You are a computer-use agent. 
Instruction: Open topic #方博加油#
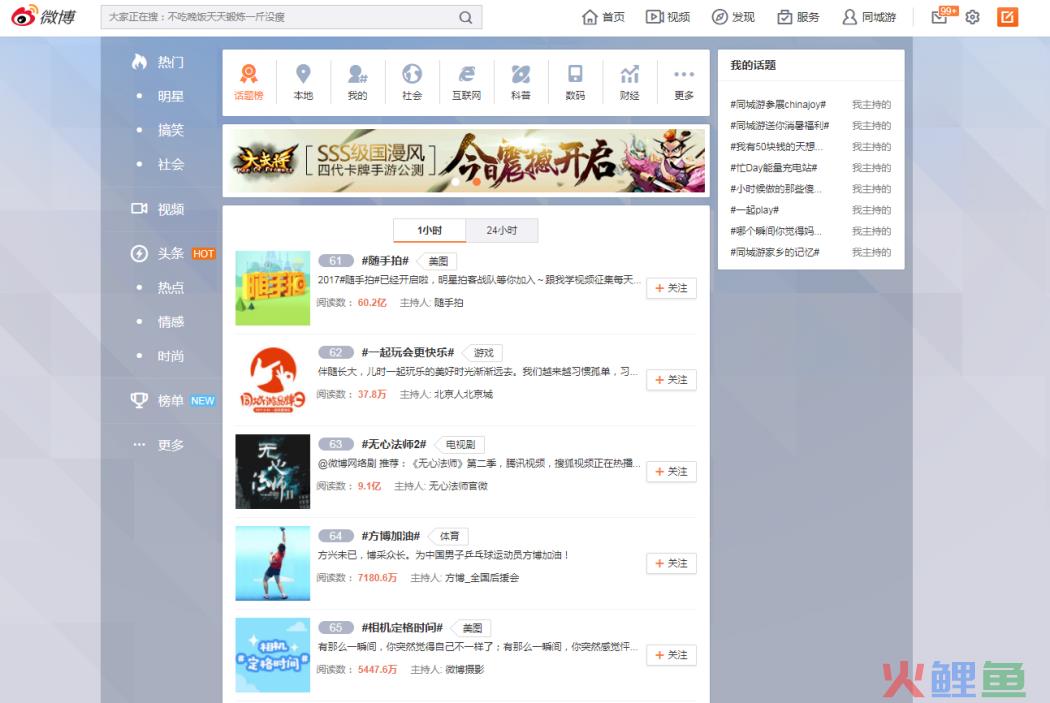[x=390, y=536]
